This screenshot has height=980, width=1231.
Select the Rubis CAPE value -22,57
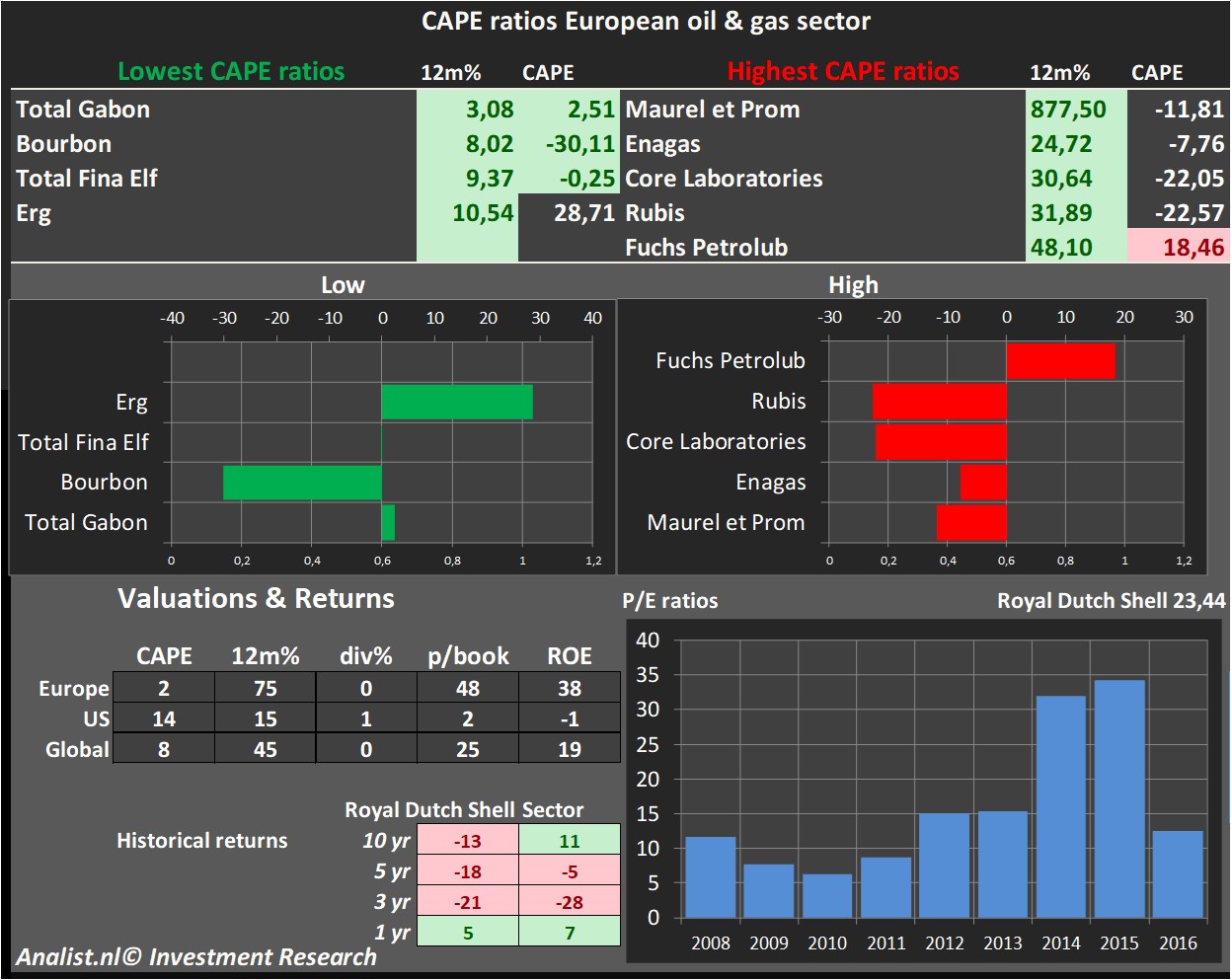pyautogui.click(x=1189, y=213)
